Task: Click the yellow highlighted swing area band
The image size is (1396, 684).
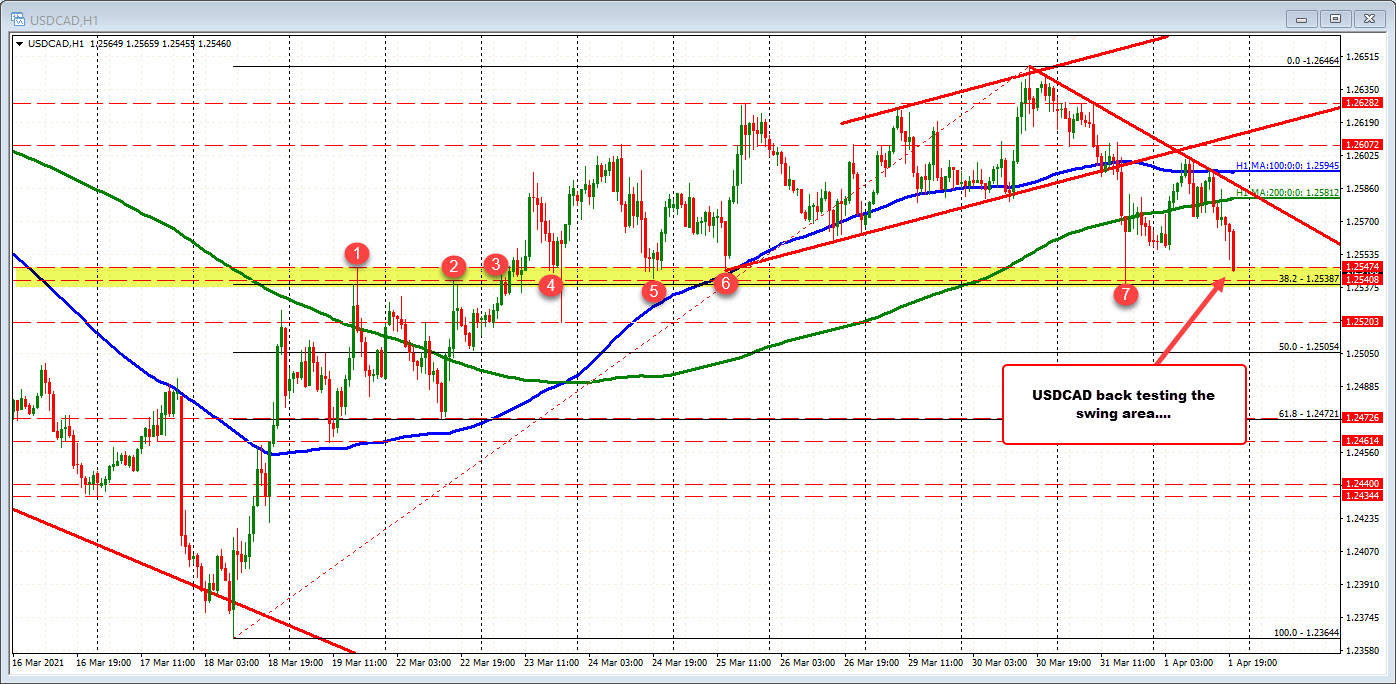Action: click(675, 274)
